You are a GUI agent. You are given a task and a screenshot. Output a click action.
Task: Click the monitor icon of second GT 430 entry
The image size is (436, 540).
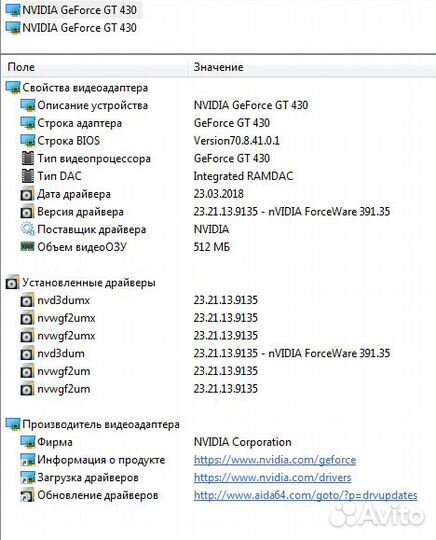[13, 28]
